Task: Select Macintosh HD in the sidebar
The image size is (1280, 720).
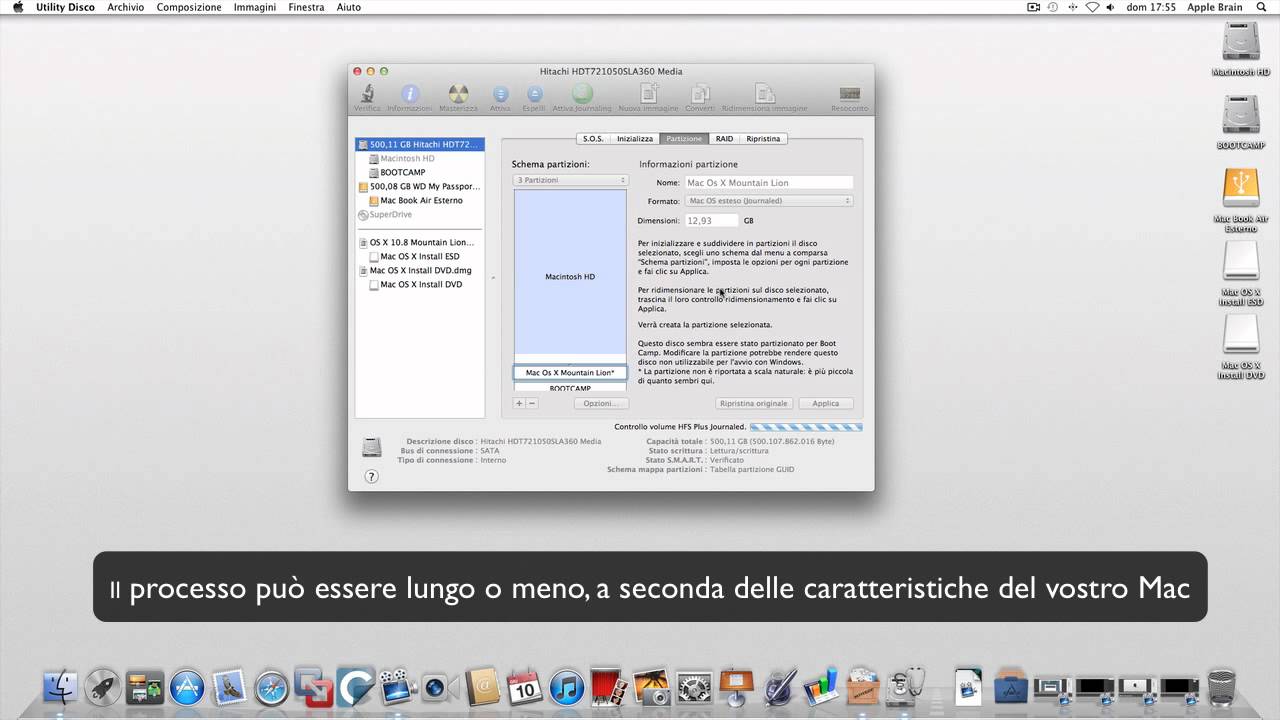Action: [407, 158]
